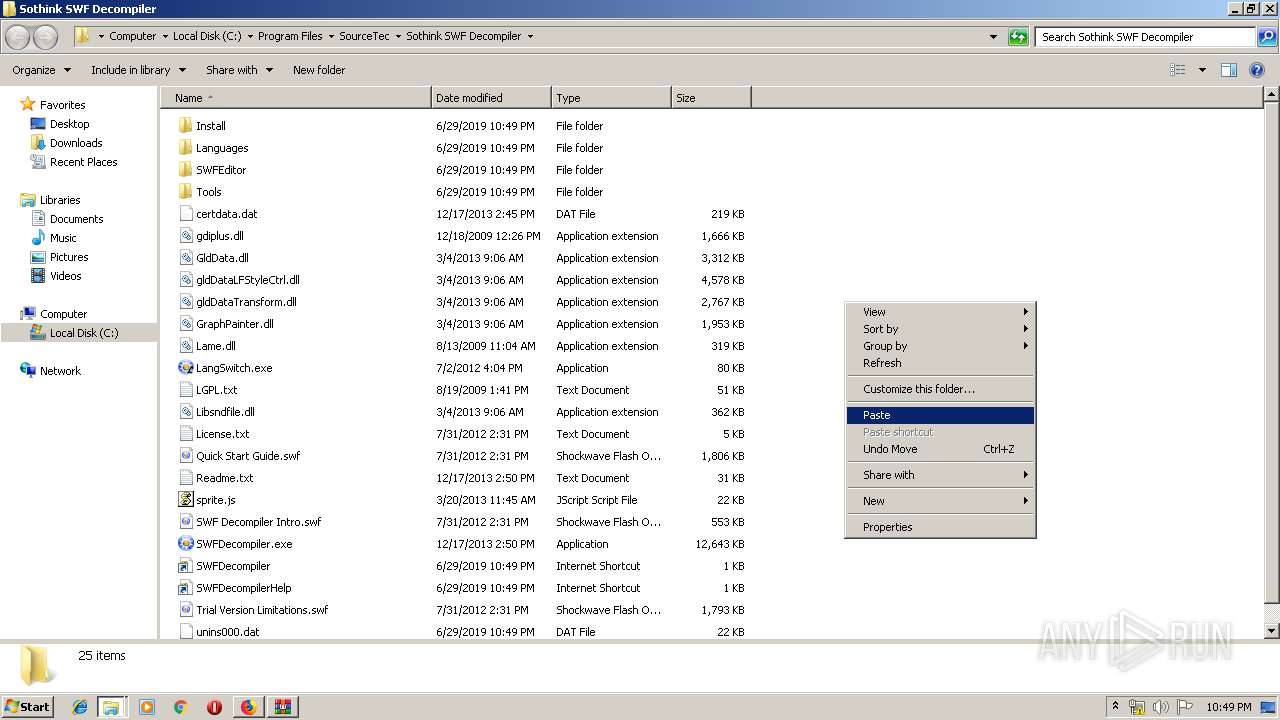Select the gdiplus.dll file icon
This screenshot has height=720, width=1280.
pos(185,236)
